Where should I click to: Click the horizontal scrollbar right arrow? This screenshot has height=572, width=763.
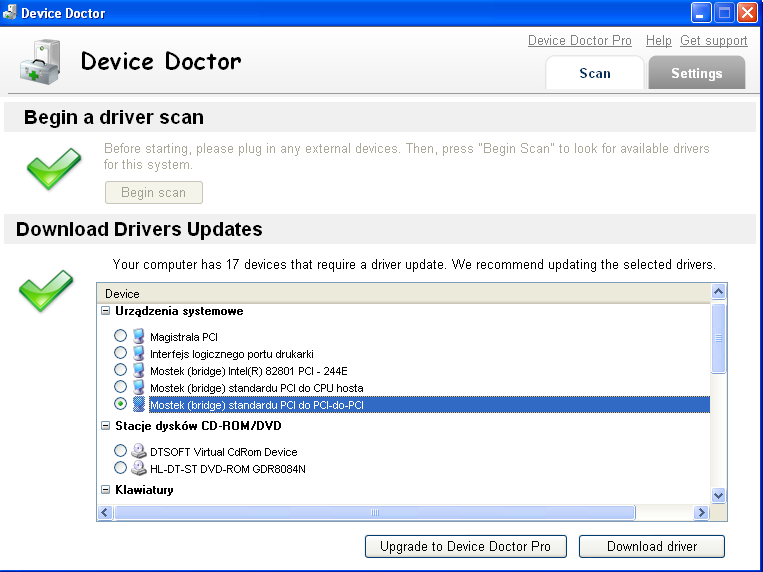coord(701,512)
